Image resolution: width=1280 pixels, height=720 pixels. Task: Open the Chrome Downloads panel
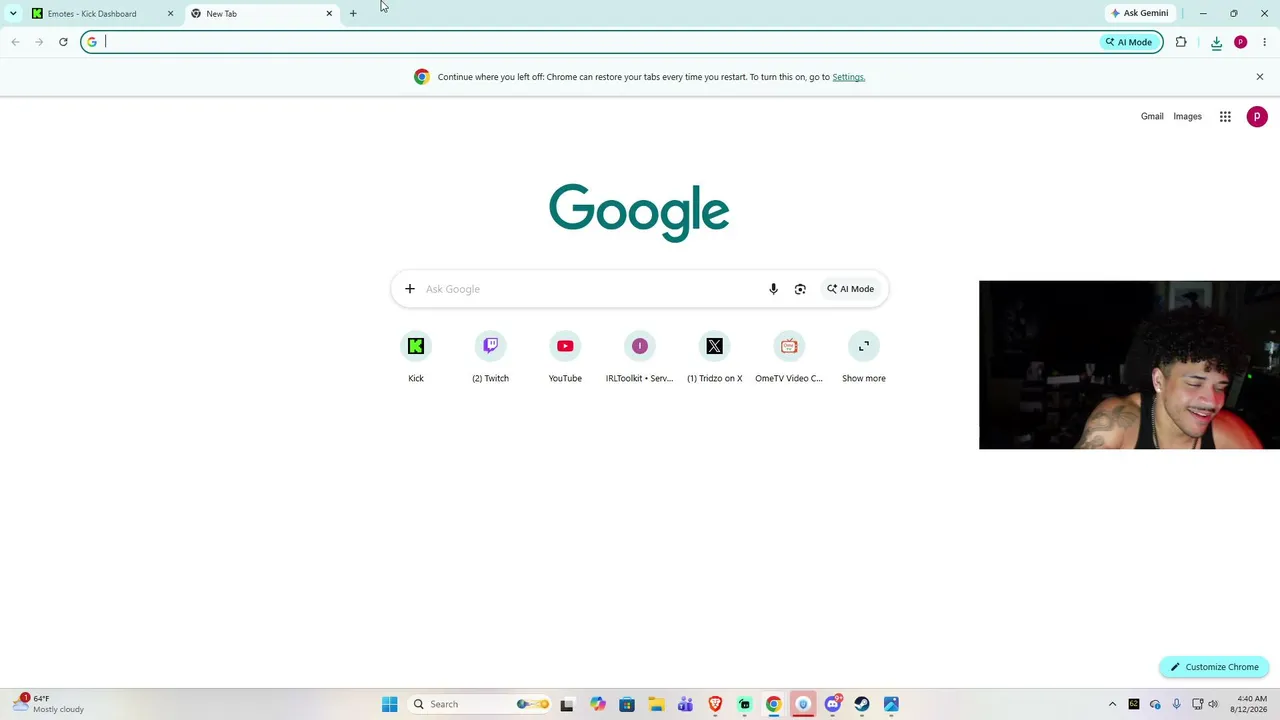(x=1216, y=42)
